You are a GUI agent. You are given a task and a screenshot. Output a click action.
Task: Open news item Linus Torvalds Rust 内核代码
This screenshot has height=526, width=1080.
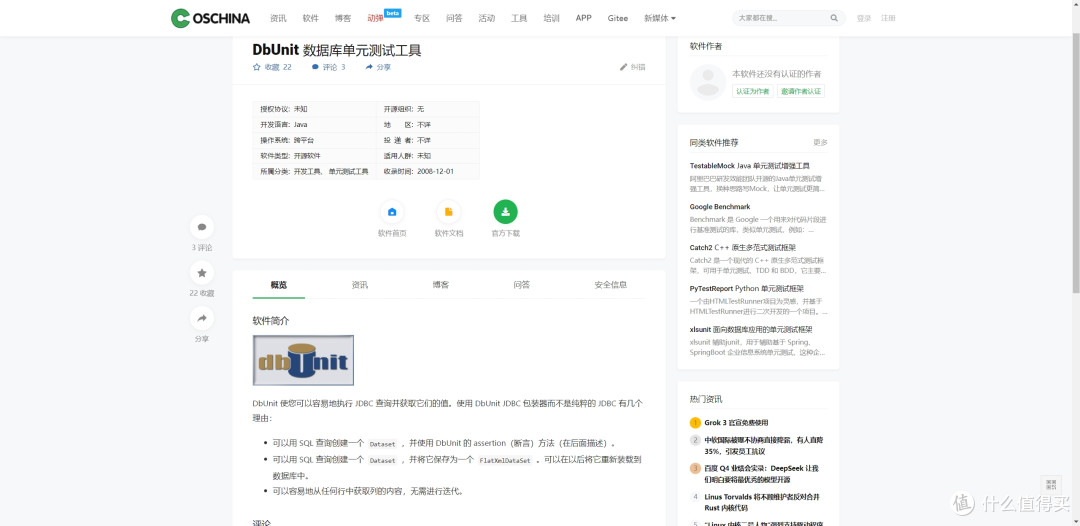(x=762, y=502)
